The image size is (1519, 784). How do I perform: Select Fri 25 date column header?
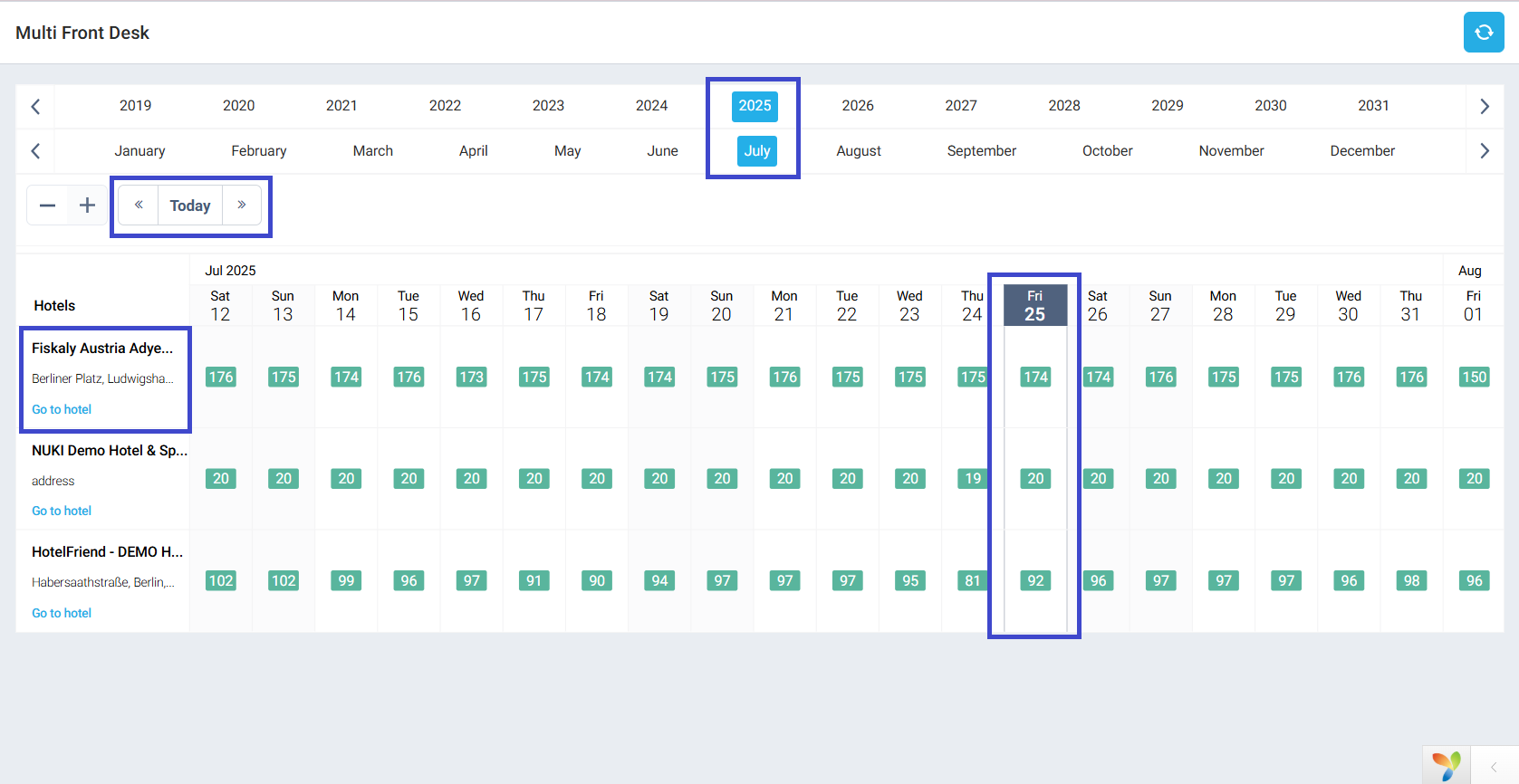click(x=1034, y=306)
